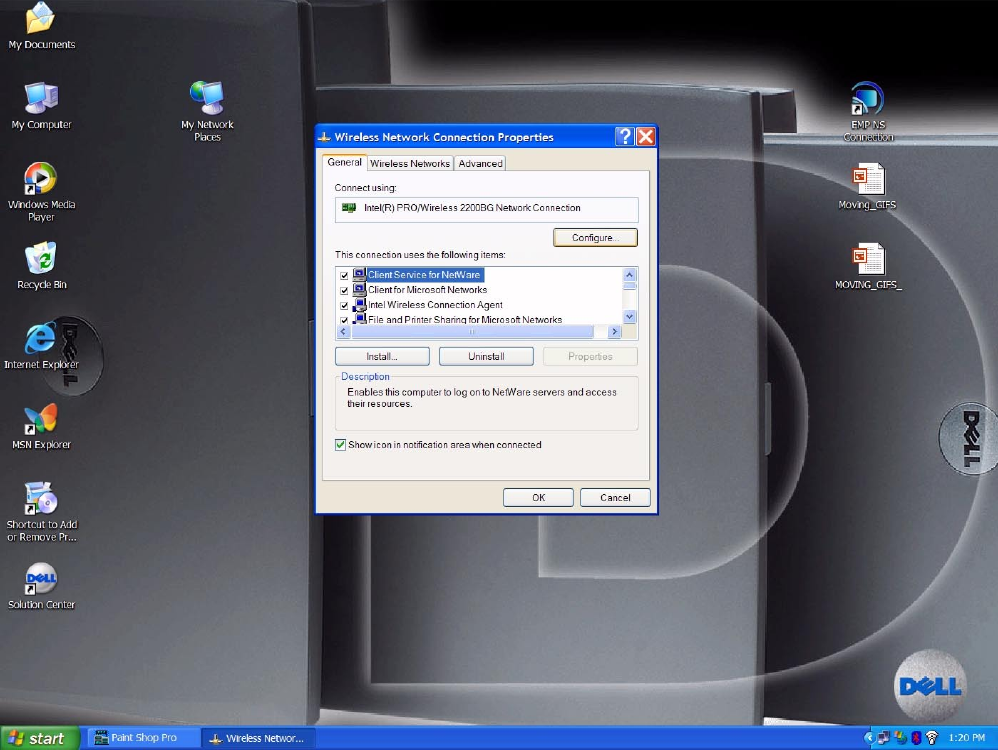This screenshot has height=750, width=998.
Task: Click the horizontal scrollbar thumb
Action: click(472, 332)
